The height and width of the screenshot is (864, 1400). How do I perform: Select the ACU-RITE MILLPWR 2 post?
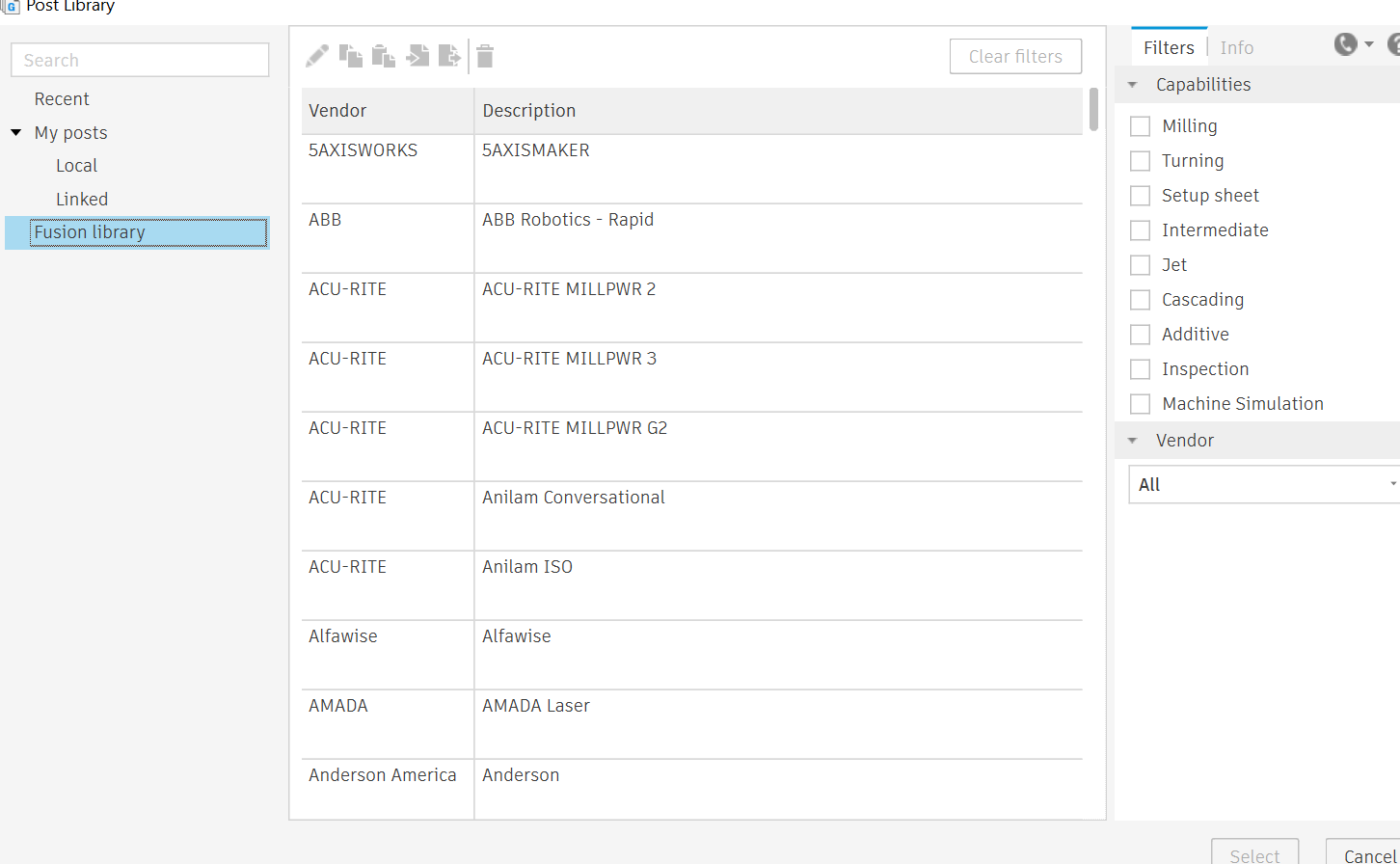pyautogui.click(x=569, y=289)
